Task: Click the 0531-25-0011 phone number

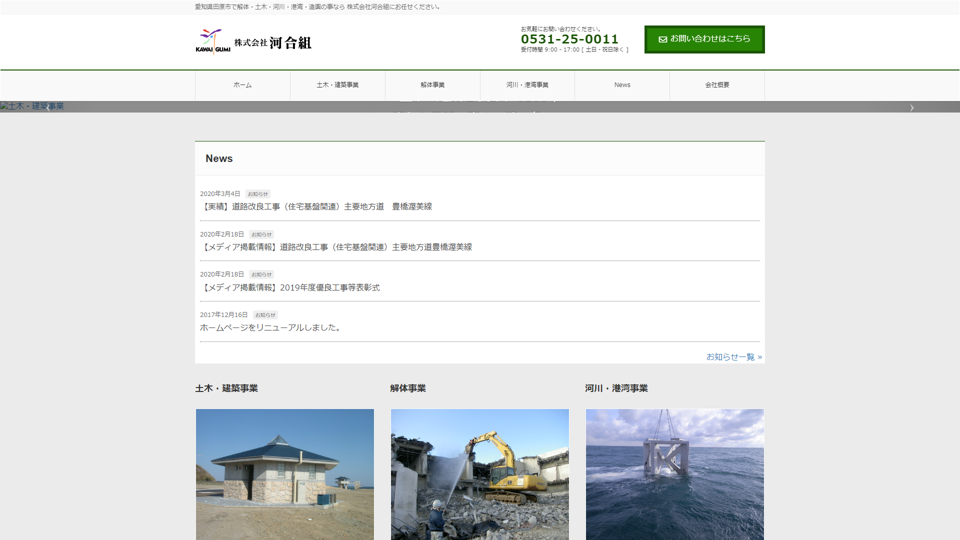Action: 569,39
